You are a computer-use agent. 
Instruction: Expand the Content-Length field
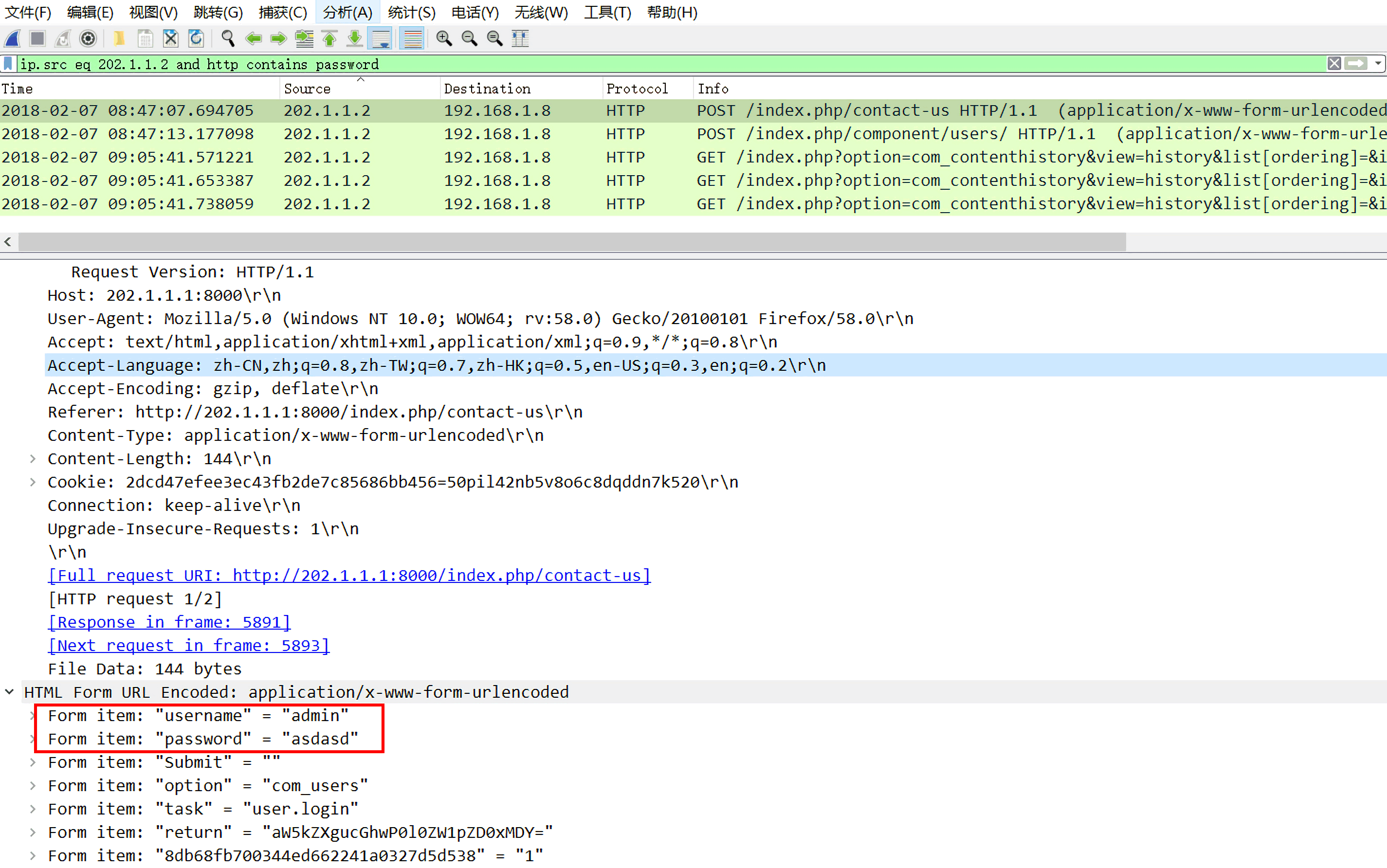[x=33, y=459]
